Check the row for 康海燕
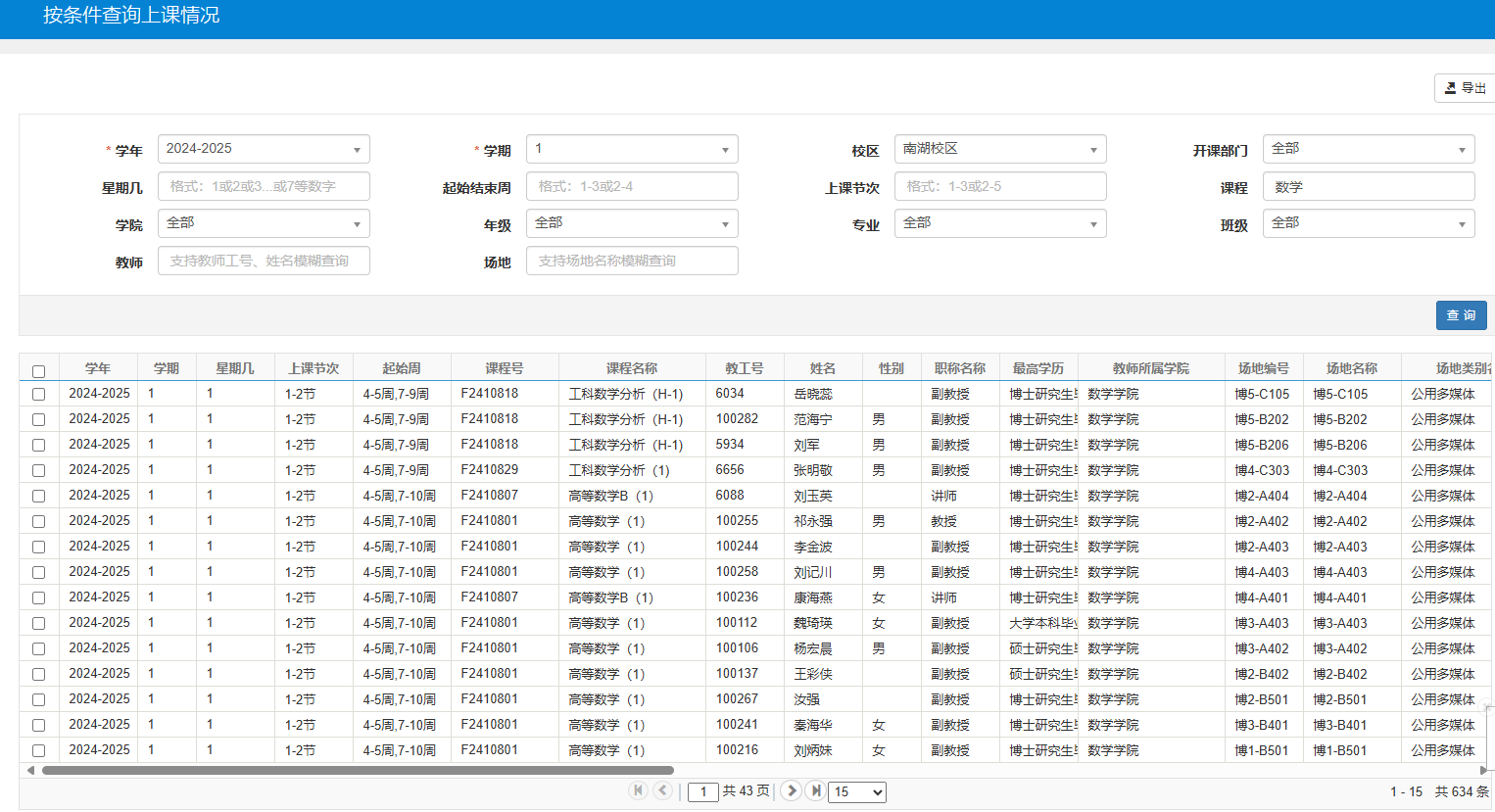Image resolution: width=1495 pixels, height=812 pixels. click(38, 597)
